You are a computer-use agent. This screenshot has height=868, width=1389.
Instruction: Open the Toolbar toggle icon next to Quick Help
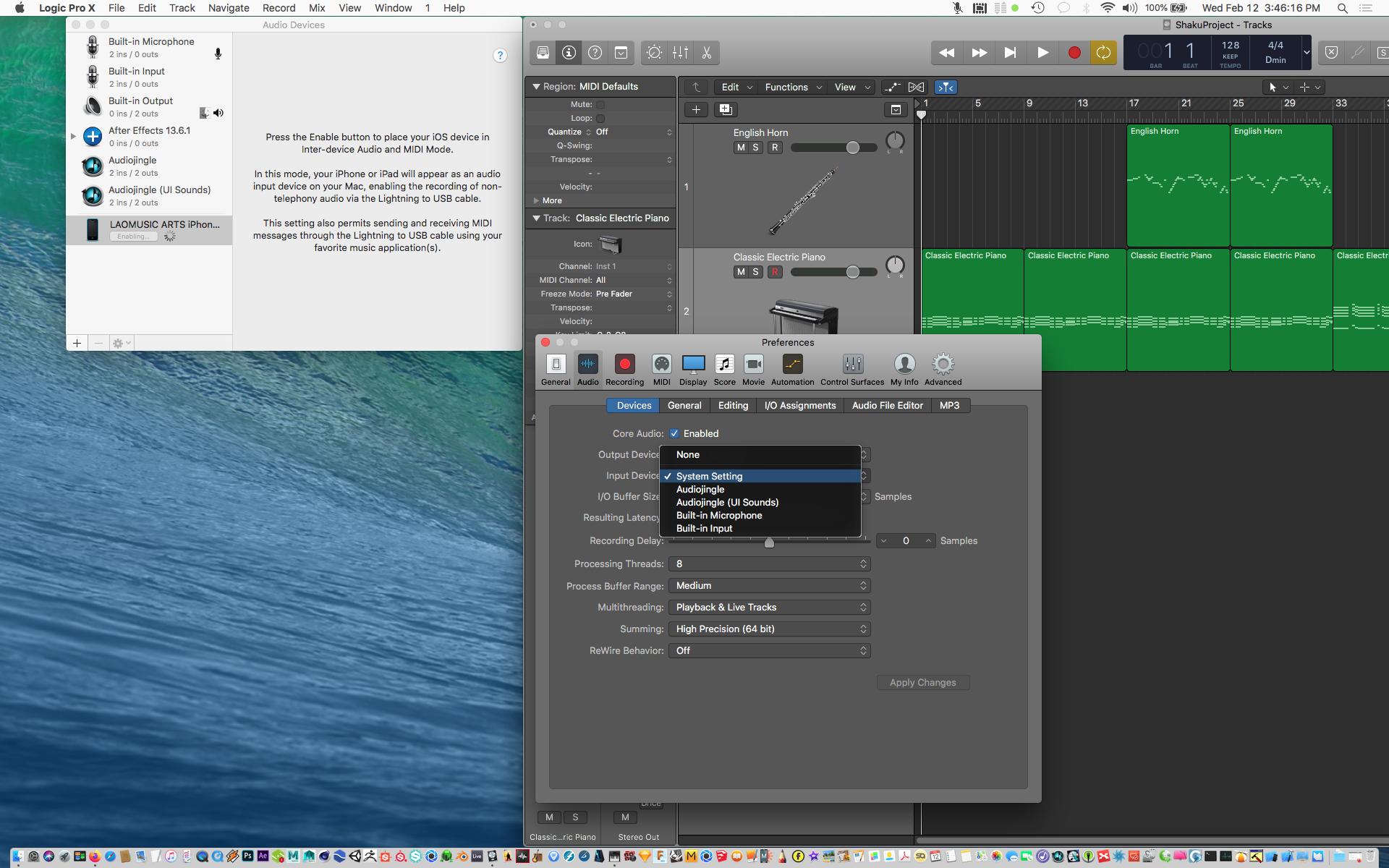621,52
